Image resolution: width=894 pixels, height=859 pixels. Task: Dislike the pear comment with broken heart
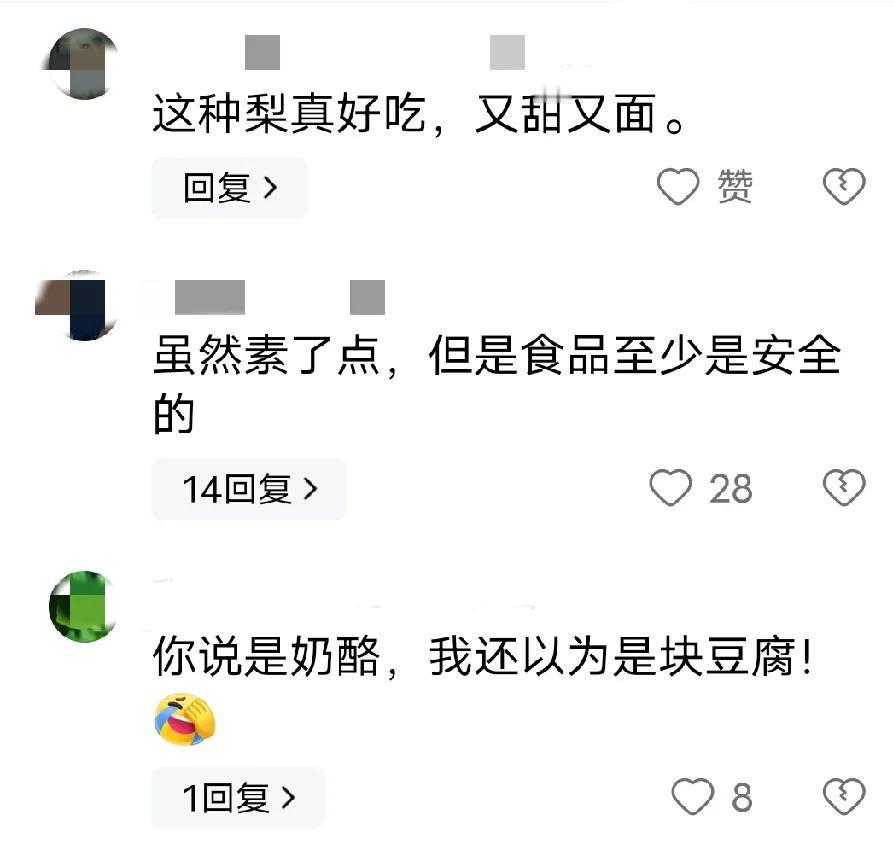point(844,186)
